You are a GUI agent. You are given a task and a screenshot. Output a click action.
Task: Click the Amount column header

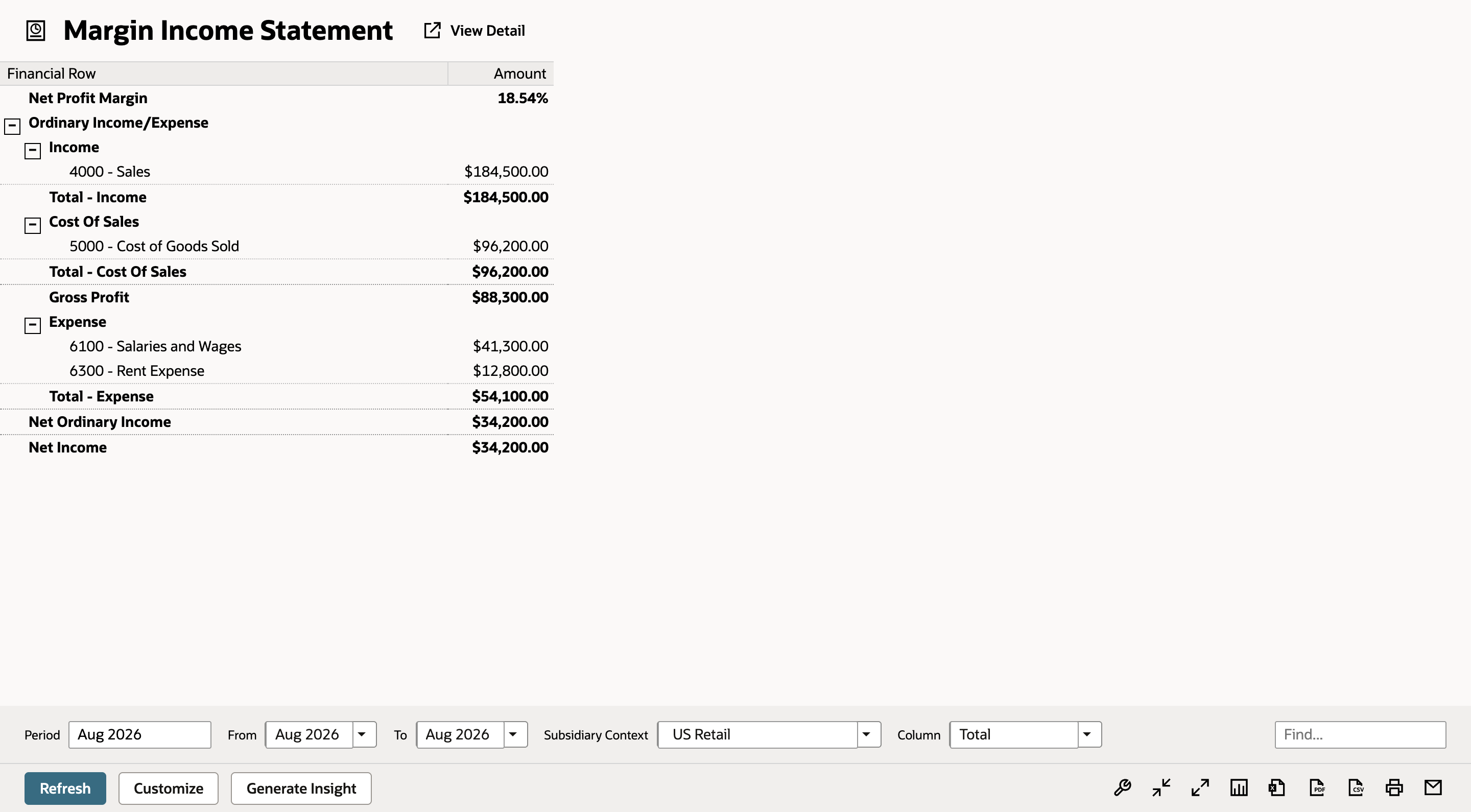[501, 74]
